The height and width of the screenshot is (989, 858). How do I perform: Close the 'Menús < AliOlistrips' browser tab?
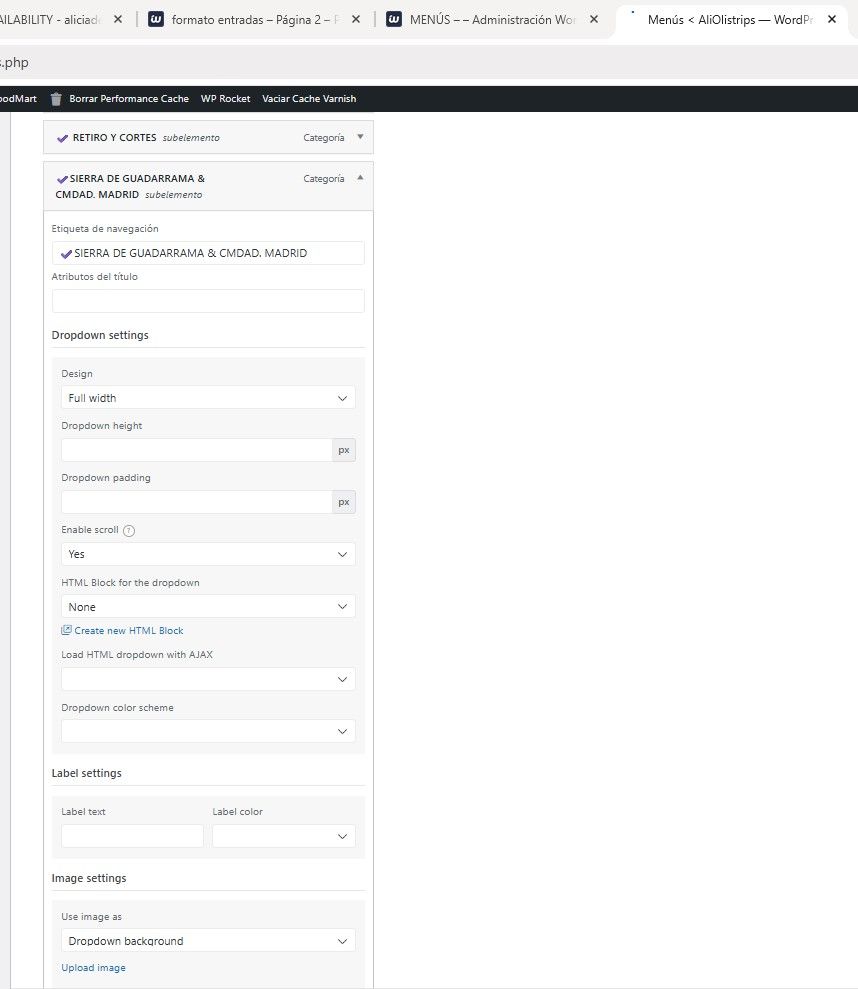coord(831,19)
